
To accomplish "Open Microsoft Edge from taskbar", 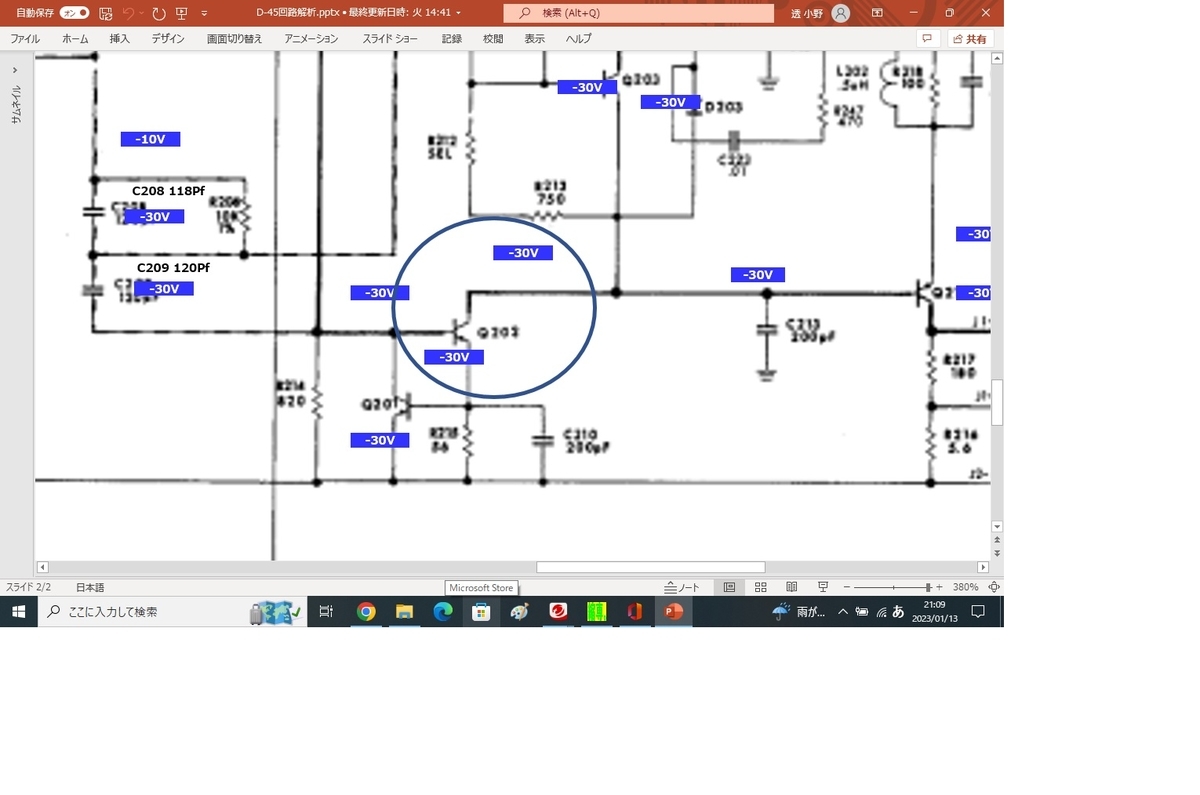I will [x=443, y=611].
